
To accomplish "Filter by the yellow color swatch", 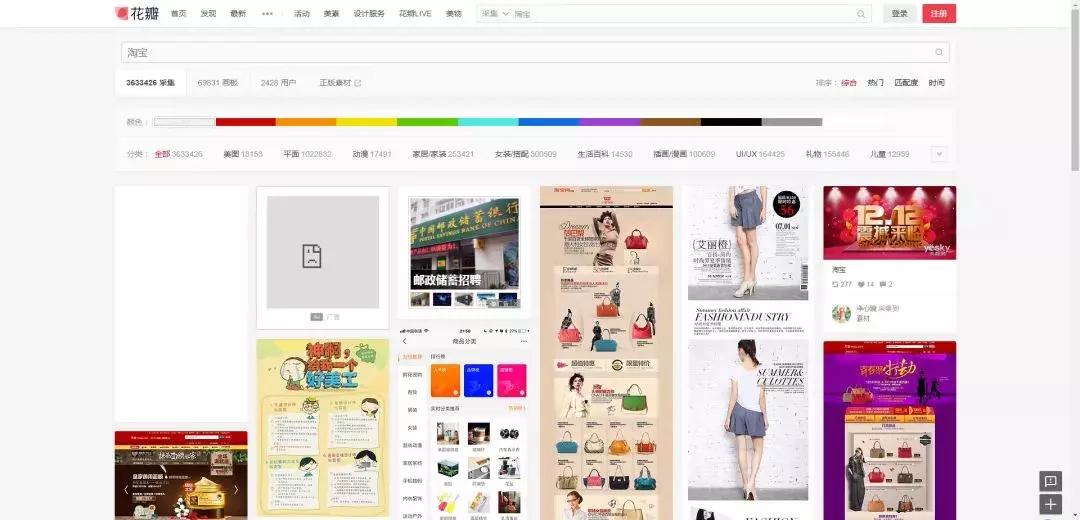I will 367,122.
